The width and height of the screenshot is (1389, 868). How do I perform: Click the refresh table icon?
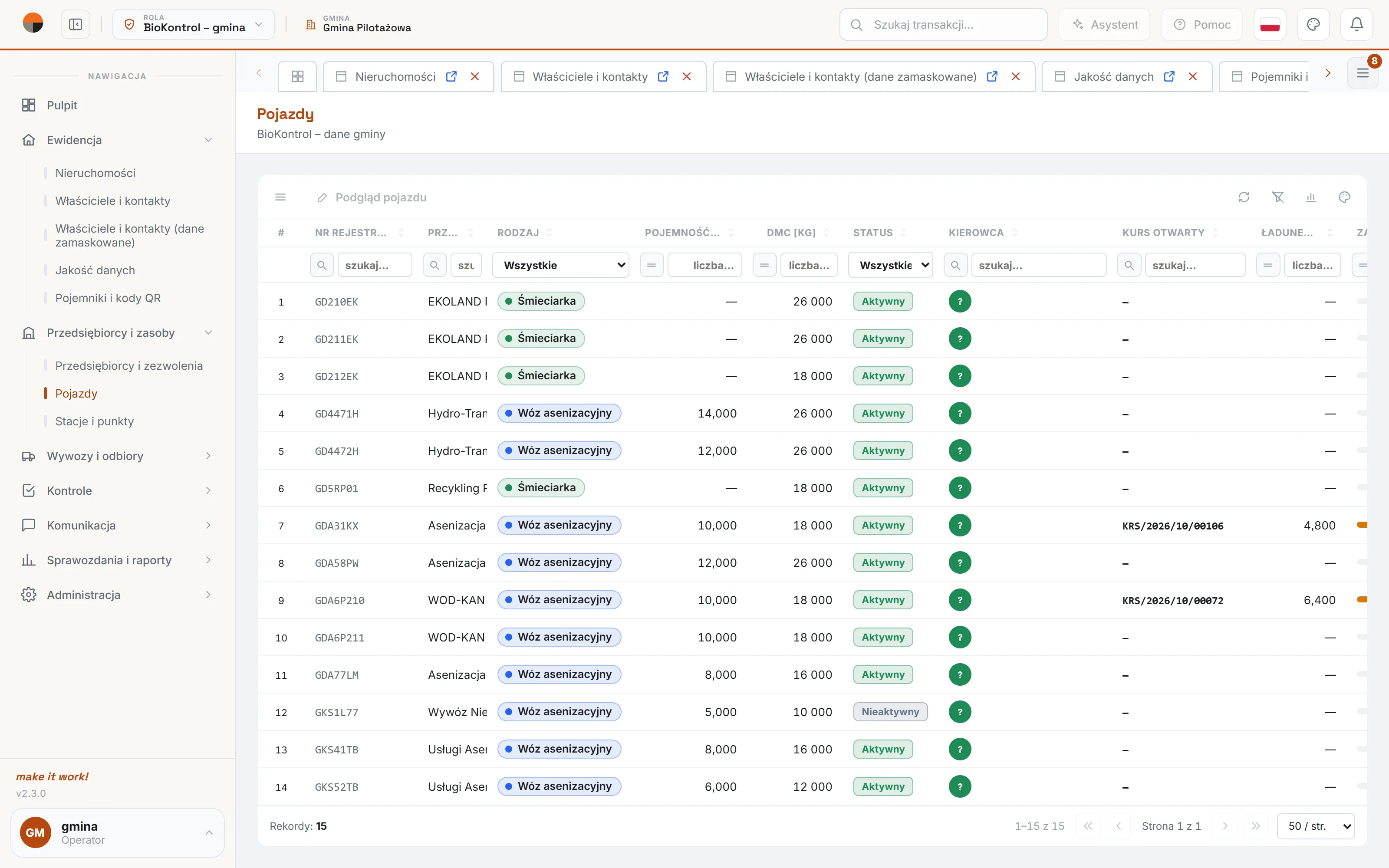pyautogui.click(x=1244, y=197)
